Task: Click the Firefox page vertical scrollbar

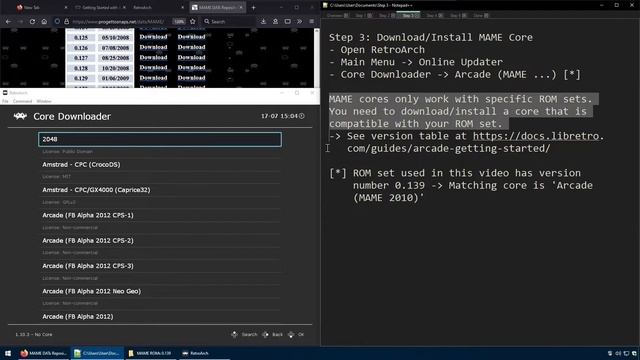Action: point(316,58)
